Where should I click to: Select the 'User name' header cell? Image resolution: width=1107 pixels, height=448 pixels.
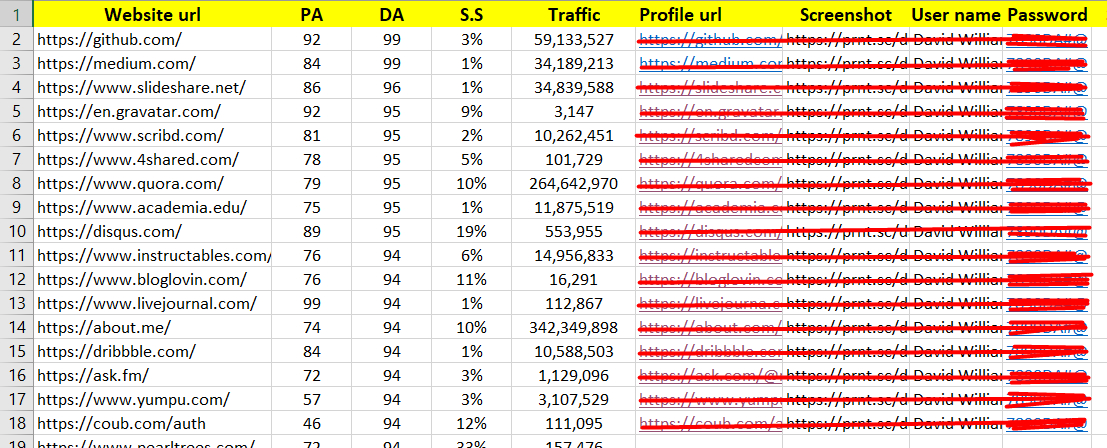[956, 14]
